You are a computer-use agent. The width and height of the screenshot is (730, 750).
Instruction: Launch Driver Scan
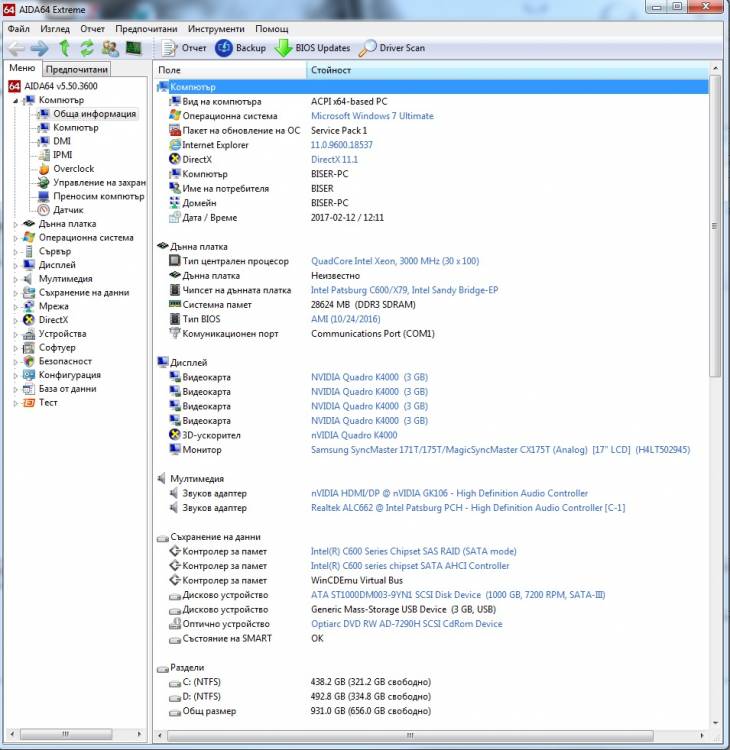[x=392, y=48]
